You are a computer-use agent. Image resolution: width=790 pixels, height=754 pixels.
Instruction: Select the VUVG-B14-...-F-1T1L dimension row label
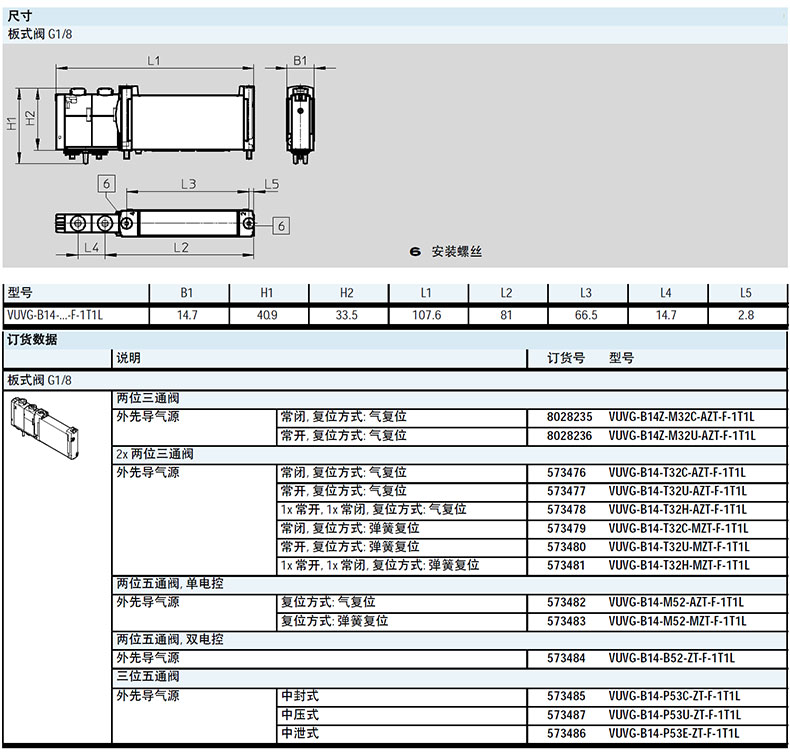coord(56,315)
